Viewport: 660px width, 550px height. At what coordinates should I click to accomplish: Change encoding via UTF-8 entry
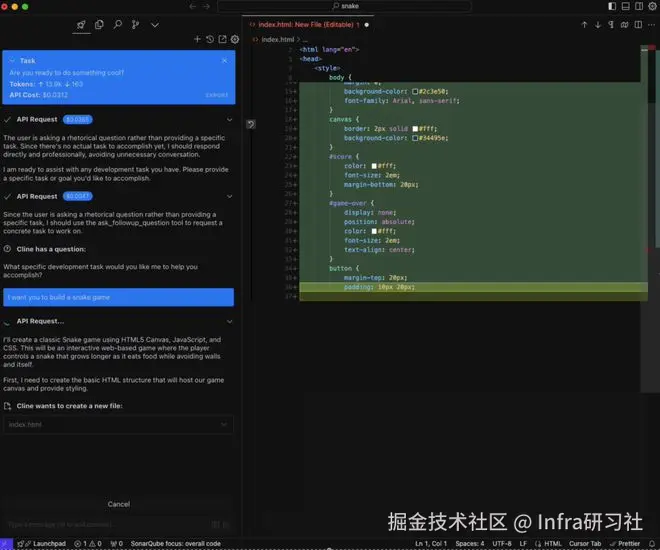pyautogui.click(x=502, y=544)
